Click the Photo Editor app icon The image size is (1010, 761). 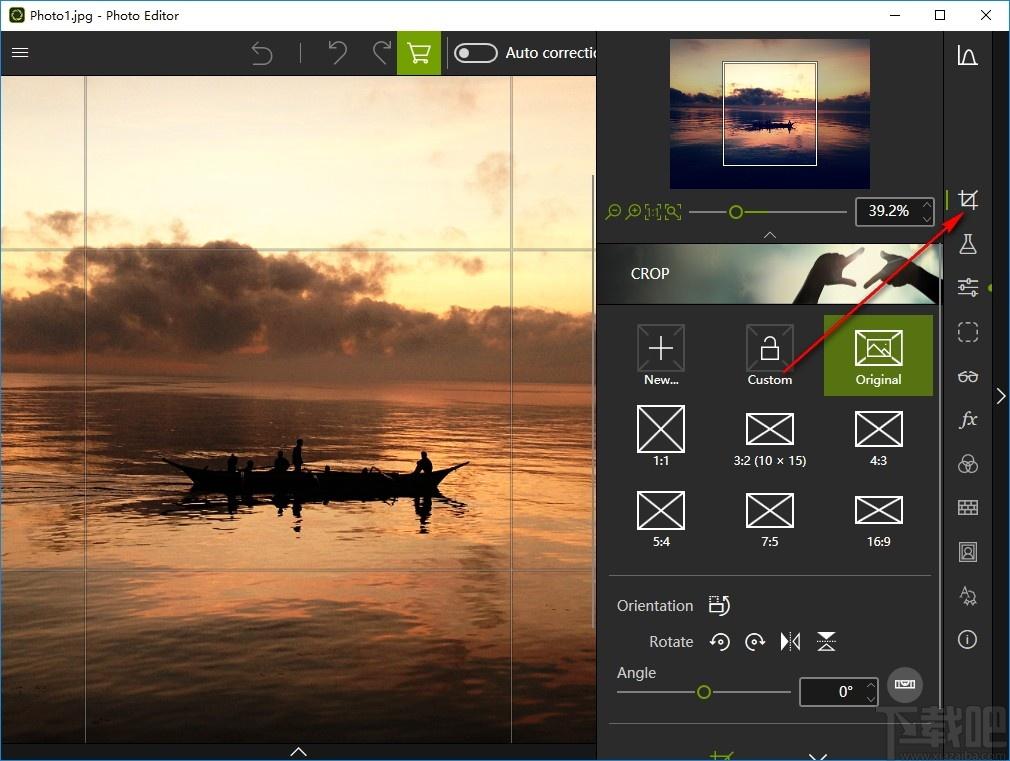click(x=17, y=15)
